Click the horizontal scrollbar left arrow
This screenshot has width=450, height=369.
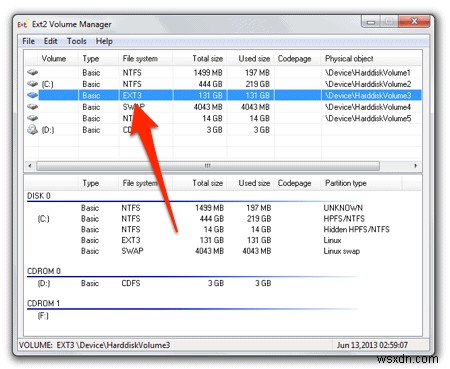(x=30, y=166)
